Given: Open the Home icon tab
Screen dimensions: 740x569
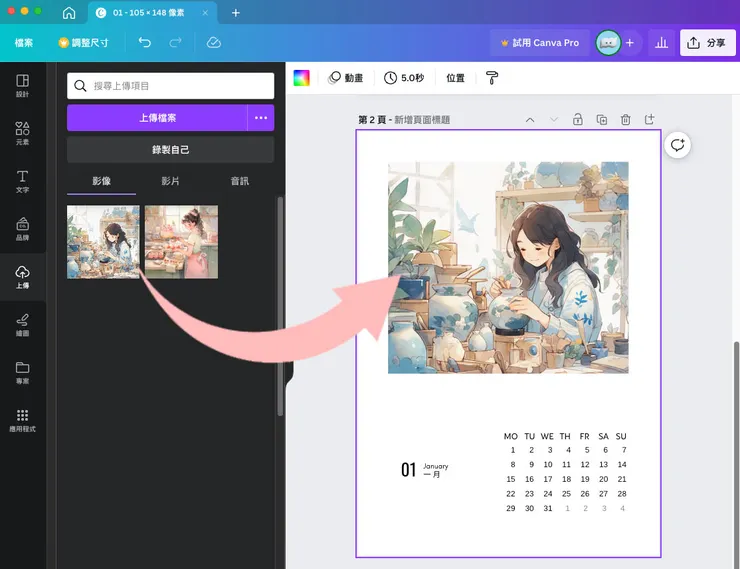Looking at the screenshot, I should pos(69,13).
